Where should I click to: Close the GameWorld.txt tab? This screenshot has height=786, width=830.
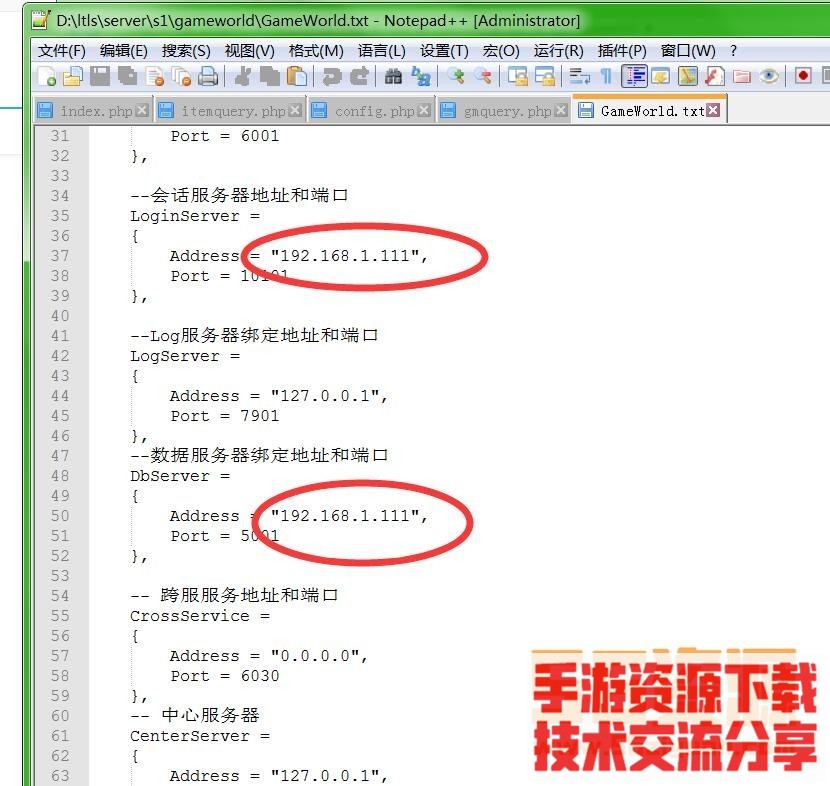coord(713,111)
